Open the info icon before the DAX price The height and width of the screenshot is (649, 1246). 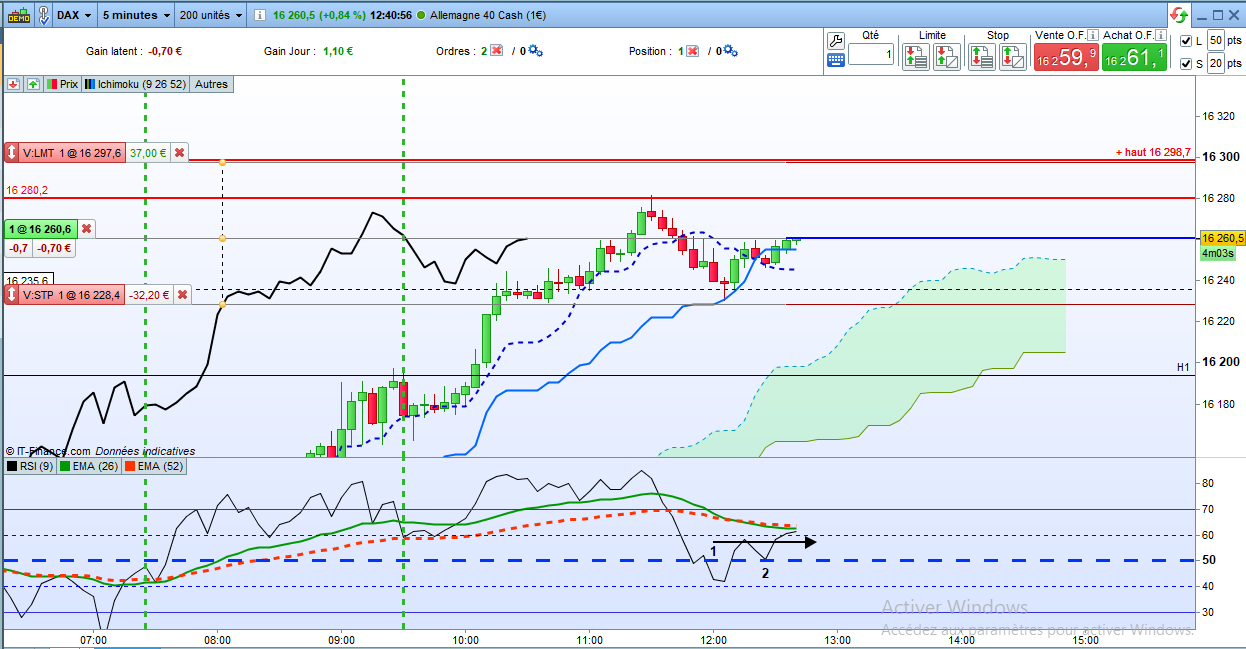(x=259, y=16)
